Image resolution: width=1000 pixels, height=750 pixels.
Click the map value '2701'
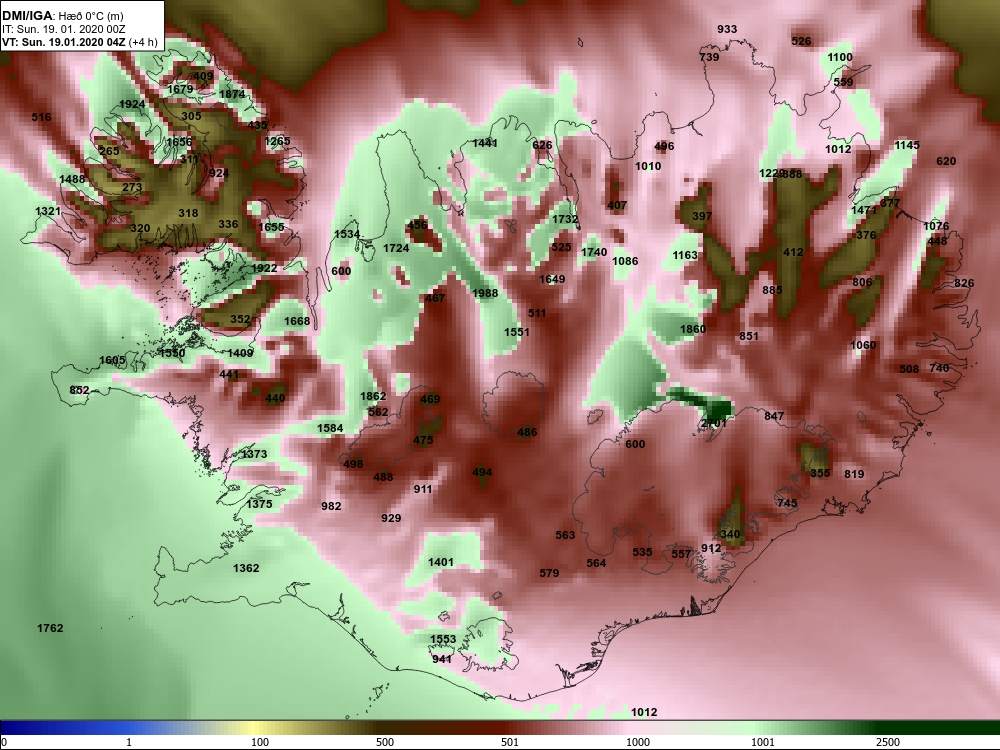(714, 423)
